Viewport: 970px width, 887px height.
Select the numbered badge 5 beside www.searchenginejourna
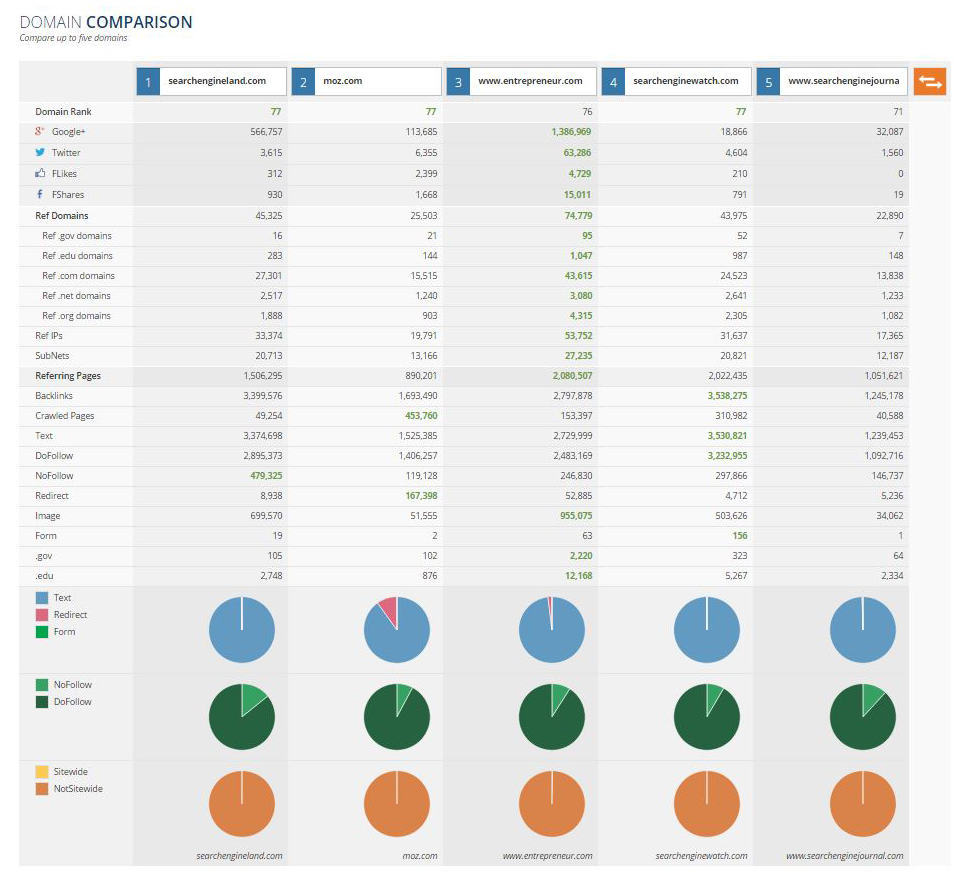point(768,81)
